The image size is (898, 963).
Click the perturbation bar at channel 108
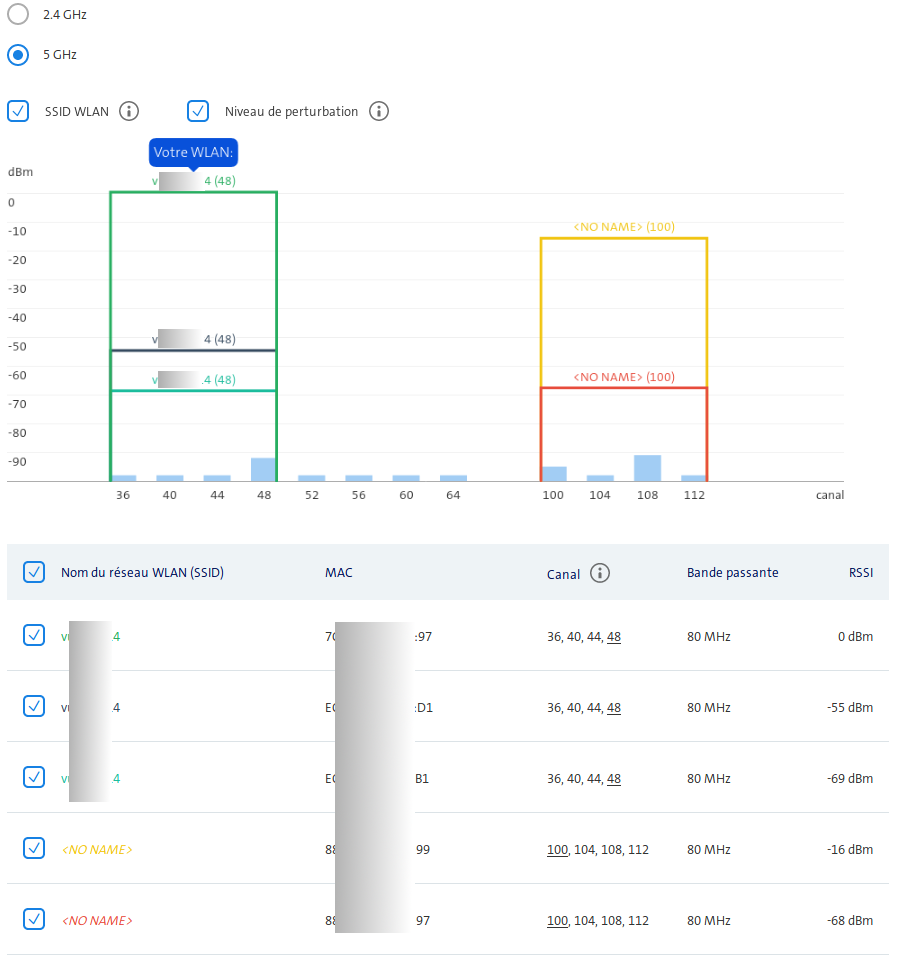coord(647,468)
